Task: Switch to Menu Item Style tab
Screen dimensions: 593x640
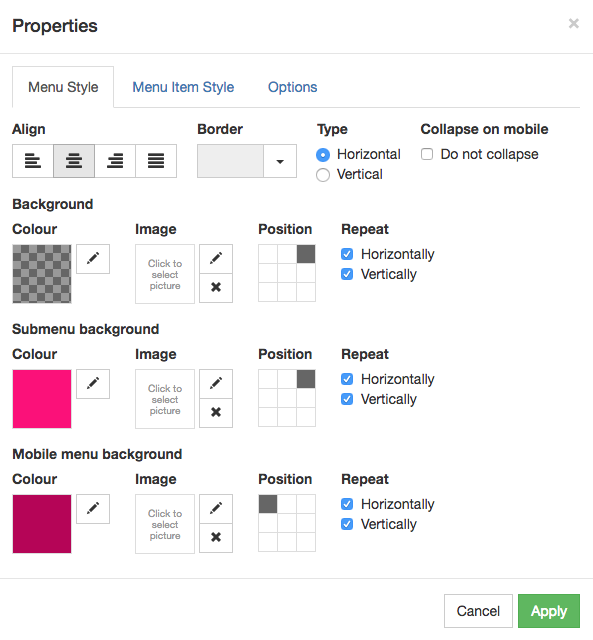Action: [183, 87]
